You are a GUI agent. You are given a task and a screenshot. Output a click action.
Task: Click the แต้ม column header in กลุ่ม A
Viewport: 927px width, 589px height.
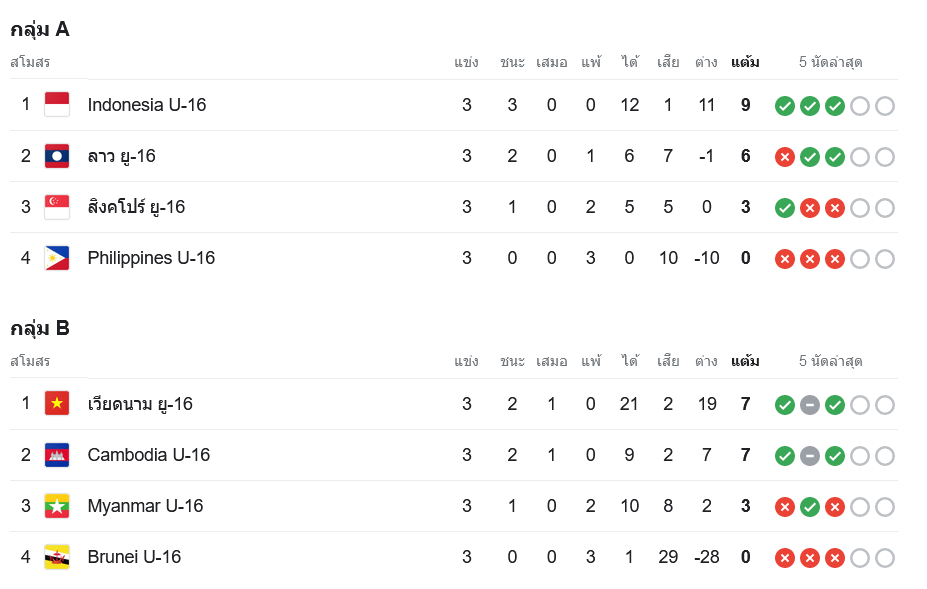click(745, 62)
